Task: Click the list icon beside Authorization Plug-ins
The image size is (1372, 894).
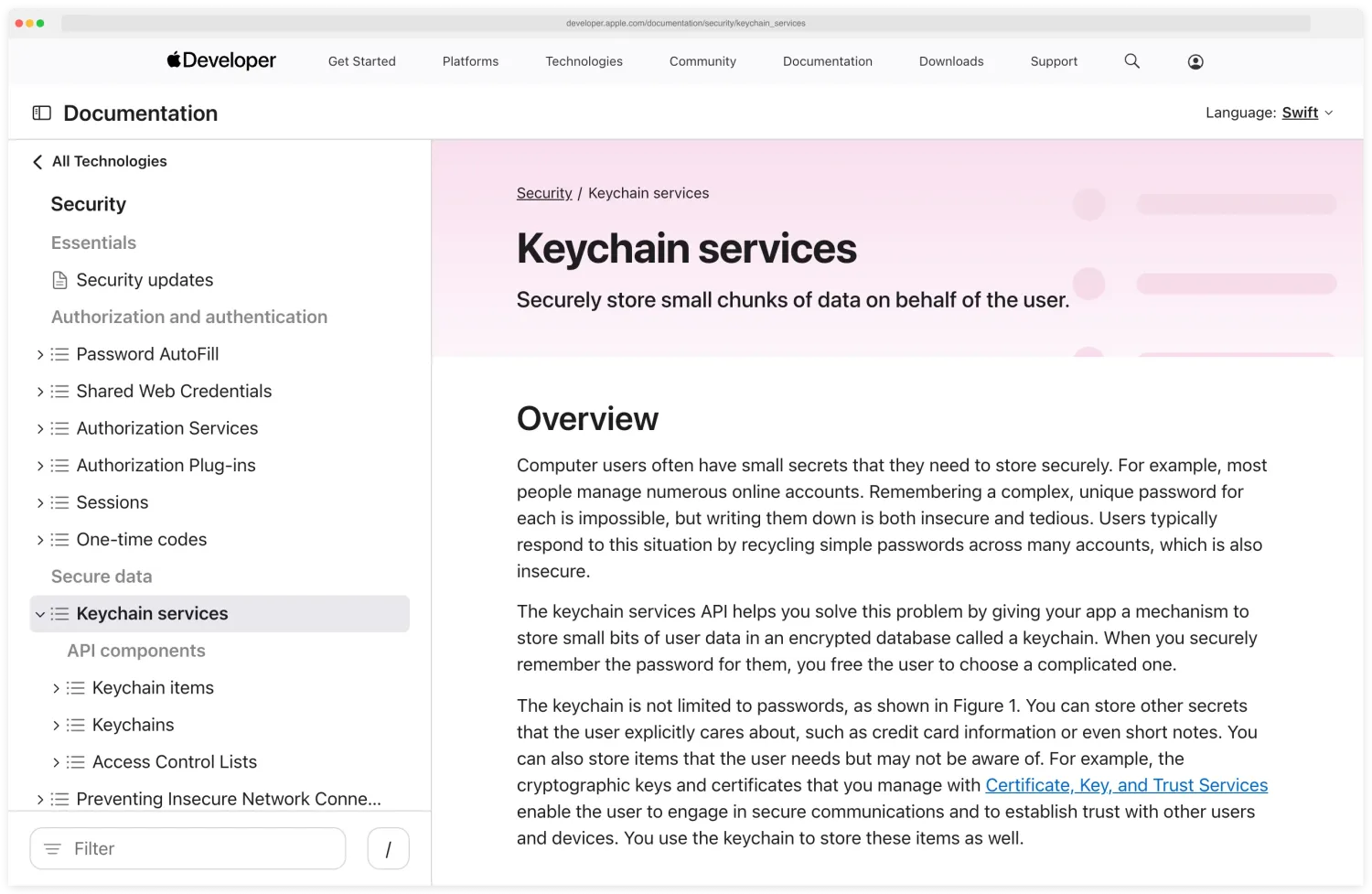Action: pyautogui.click(x=59, y=466)
